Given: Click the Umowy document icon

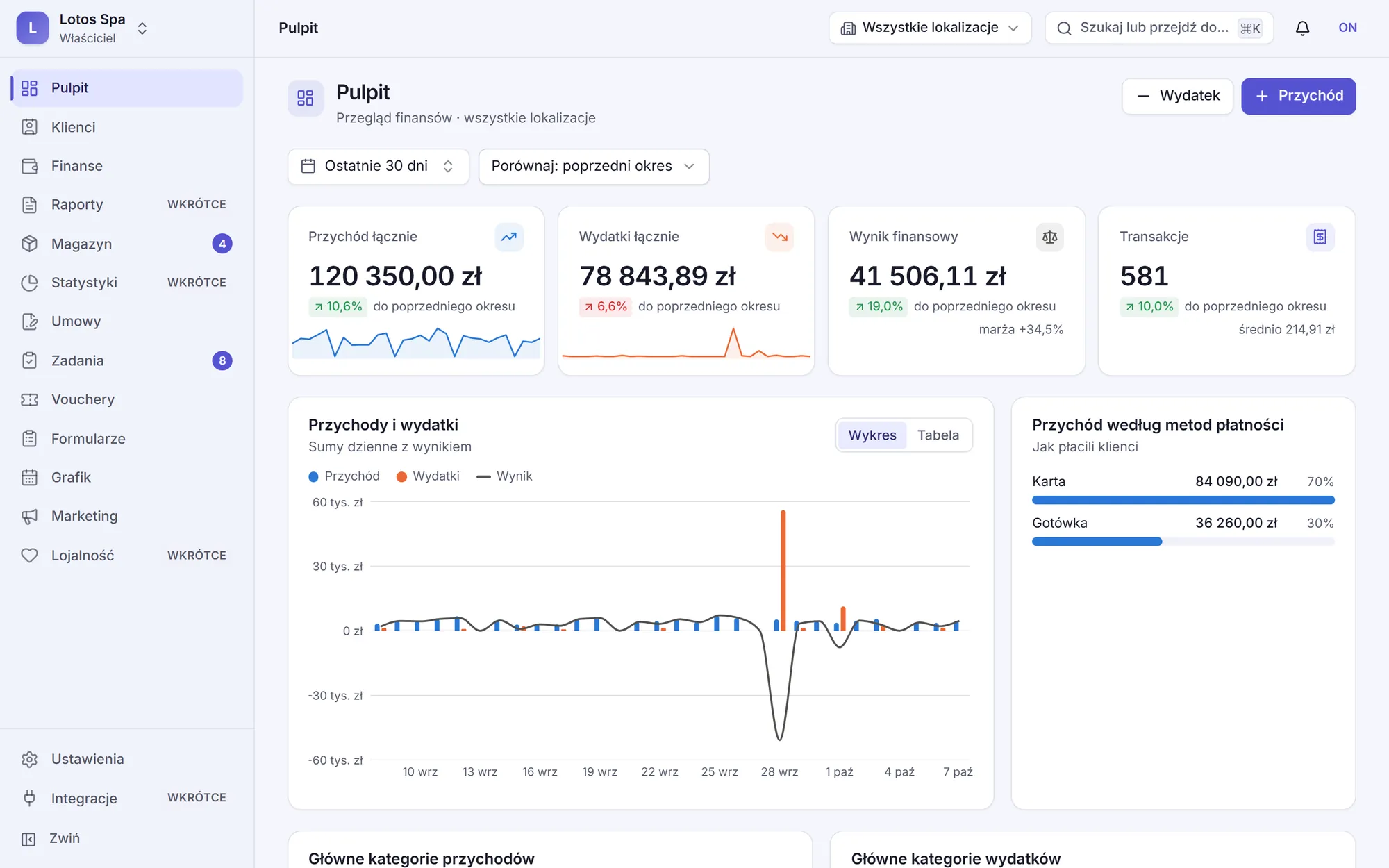Looking at the screenshot, I should (x=29, y=322).
